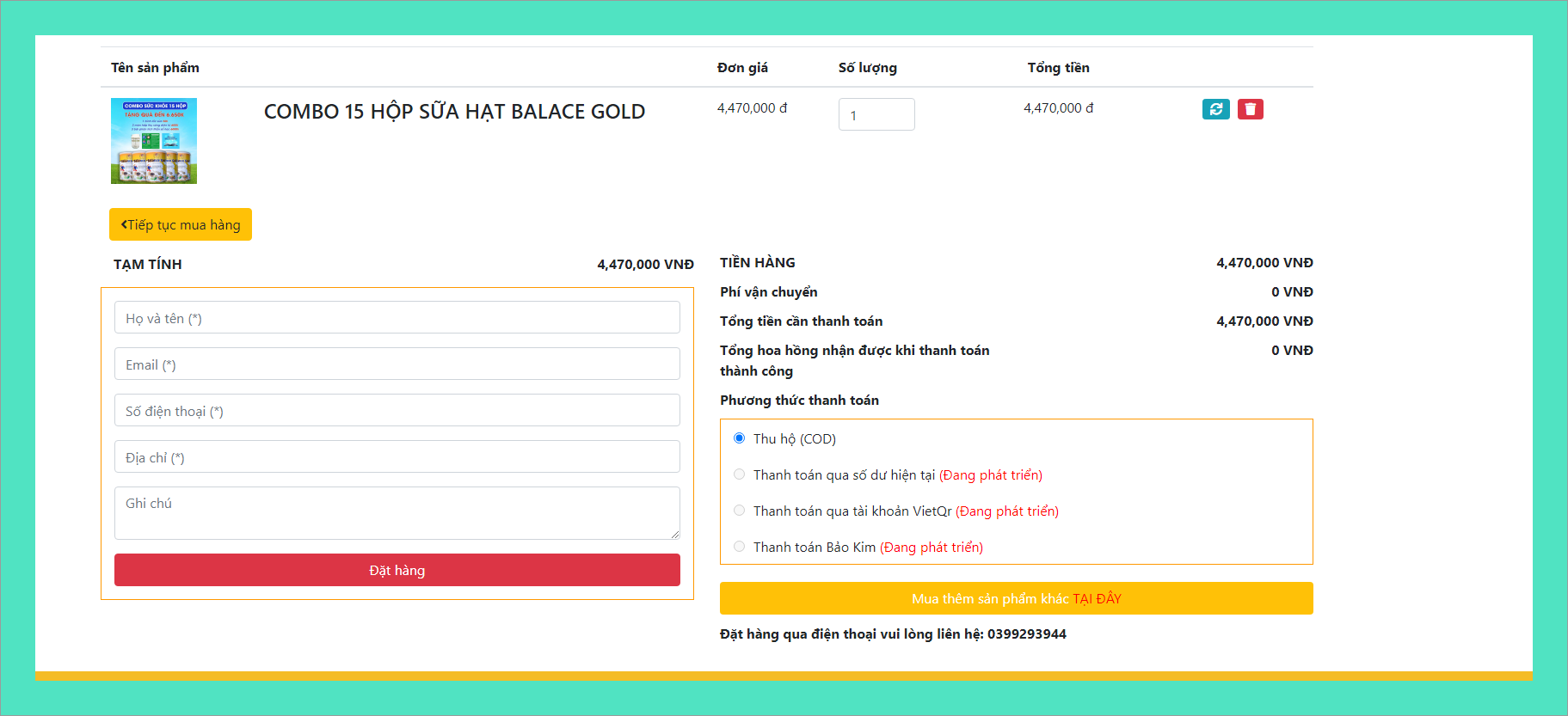Click the Tên sản phẩm column header
1568x716 pixels.
(x=155, y=68)
